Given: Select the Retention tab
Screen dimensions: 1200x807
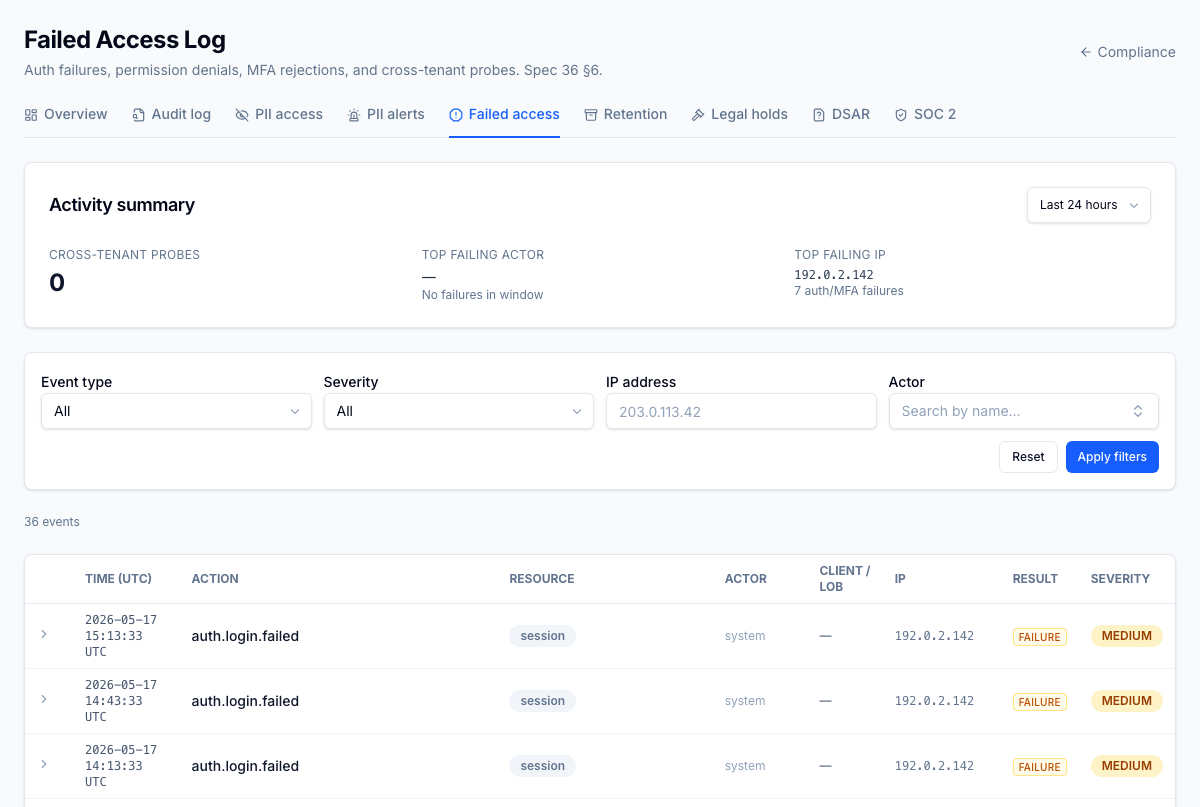Looking at the screenshot, I should (626, 115).
